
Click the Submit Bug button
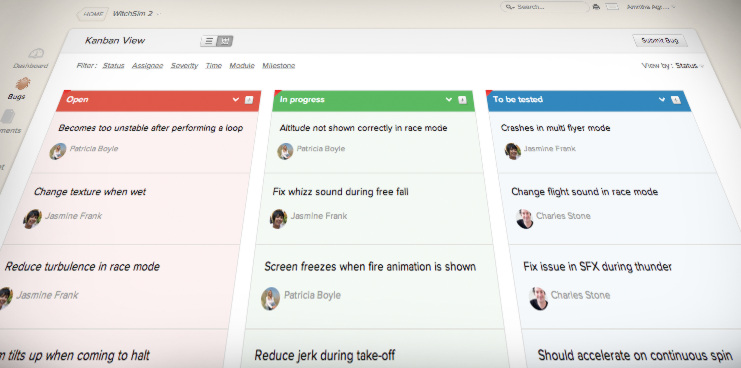(660, 41)
